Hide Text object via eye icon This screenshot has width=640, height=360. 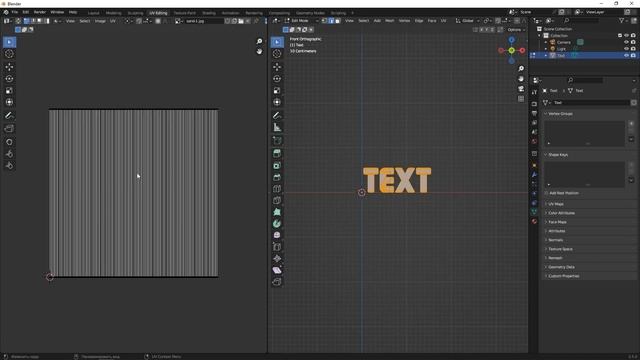pos(626,55)
